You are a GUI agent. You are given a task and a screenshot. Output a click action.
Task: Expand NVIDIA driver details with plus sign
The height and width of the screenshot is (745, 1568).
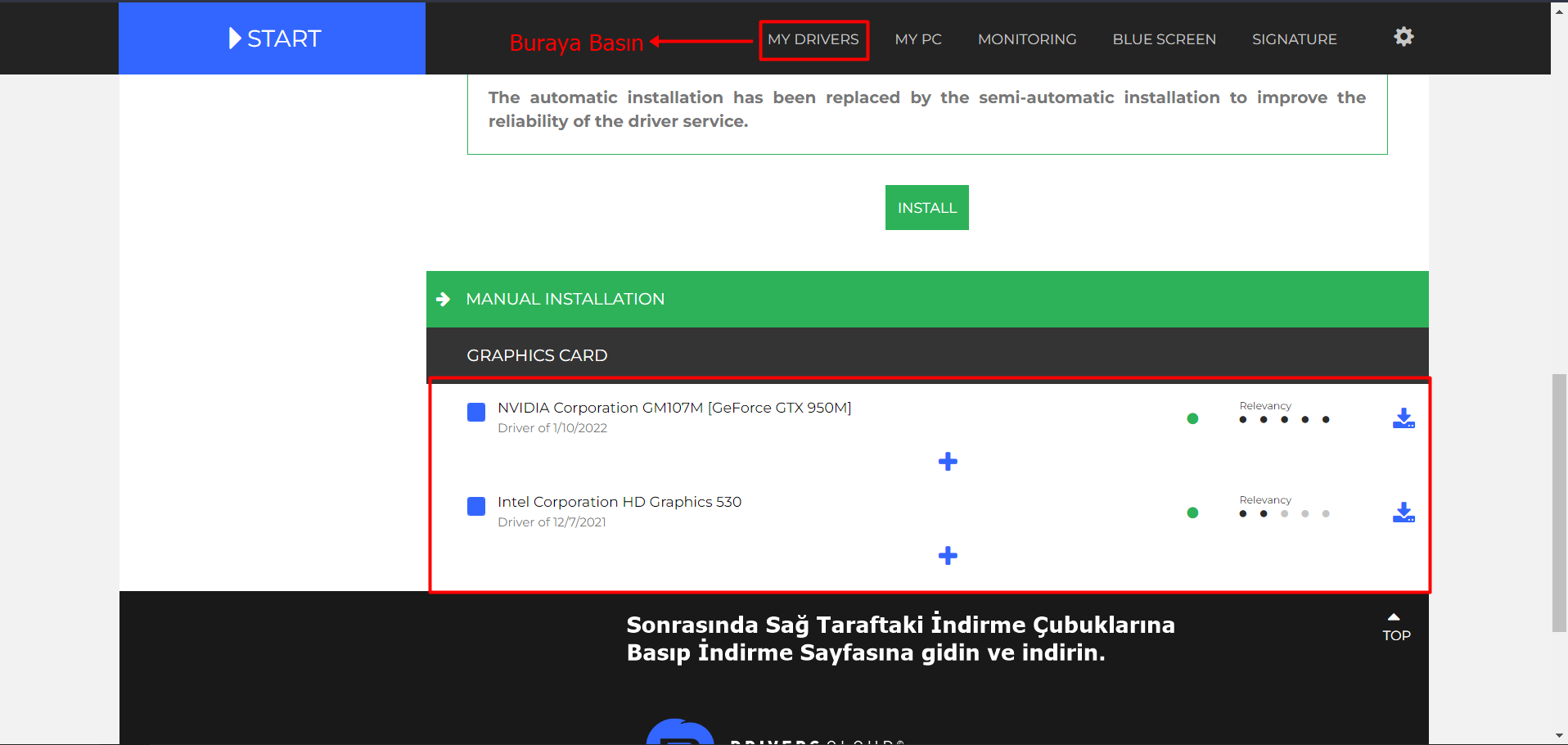coord(948,462)
